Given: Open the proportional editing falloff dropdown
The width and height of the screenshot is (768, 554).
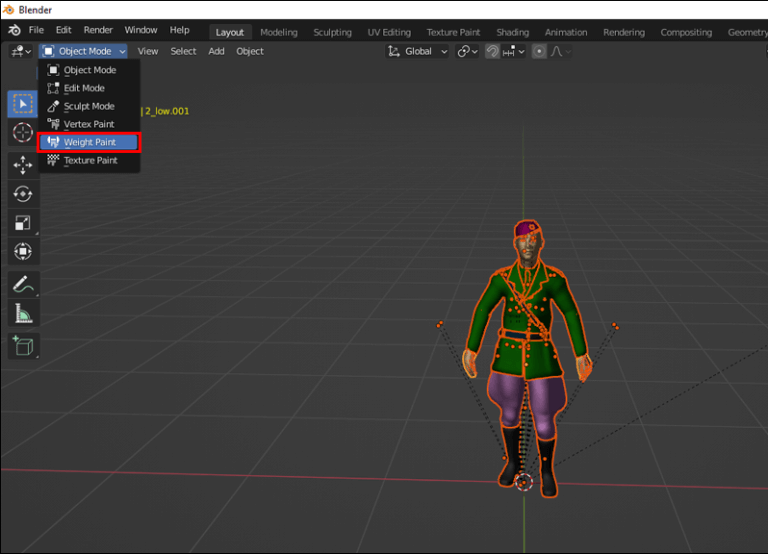Looking at the screenshot, I should pyautogui.click(x=560, y=51).
